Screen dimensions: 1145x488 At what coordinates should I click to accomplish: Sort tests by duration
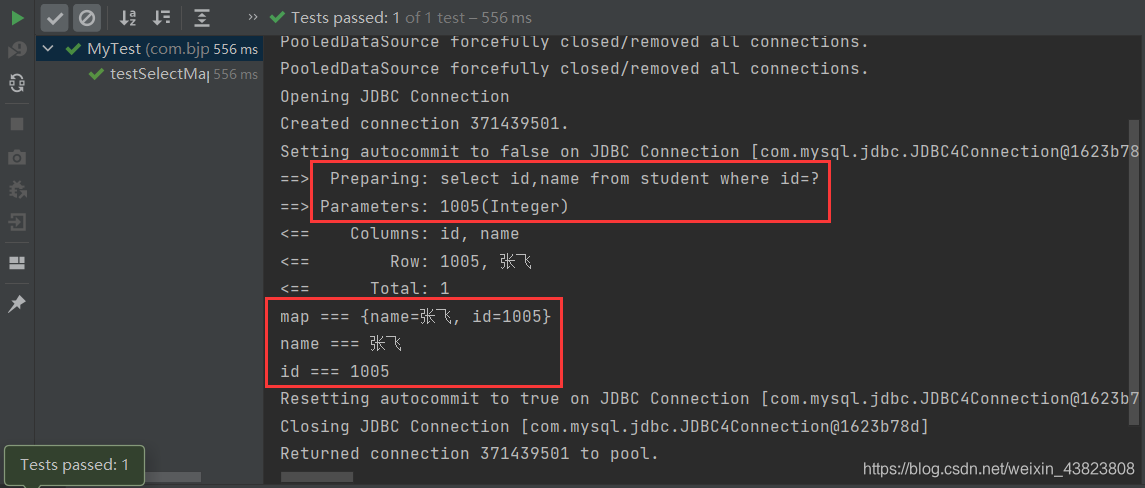(x=159, y=17)
